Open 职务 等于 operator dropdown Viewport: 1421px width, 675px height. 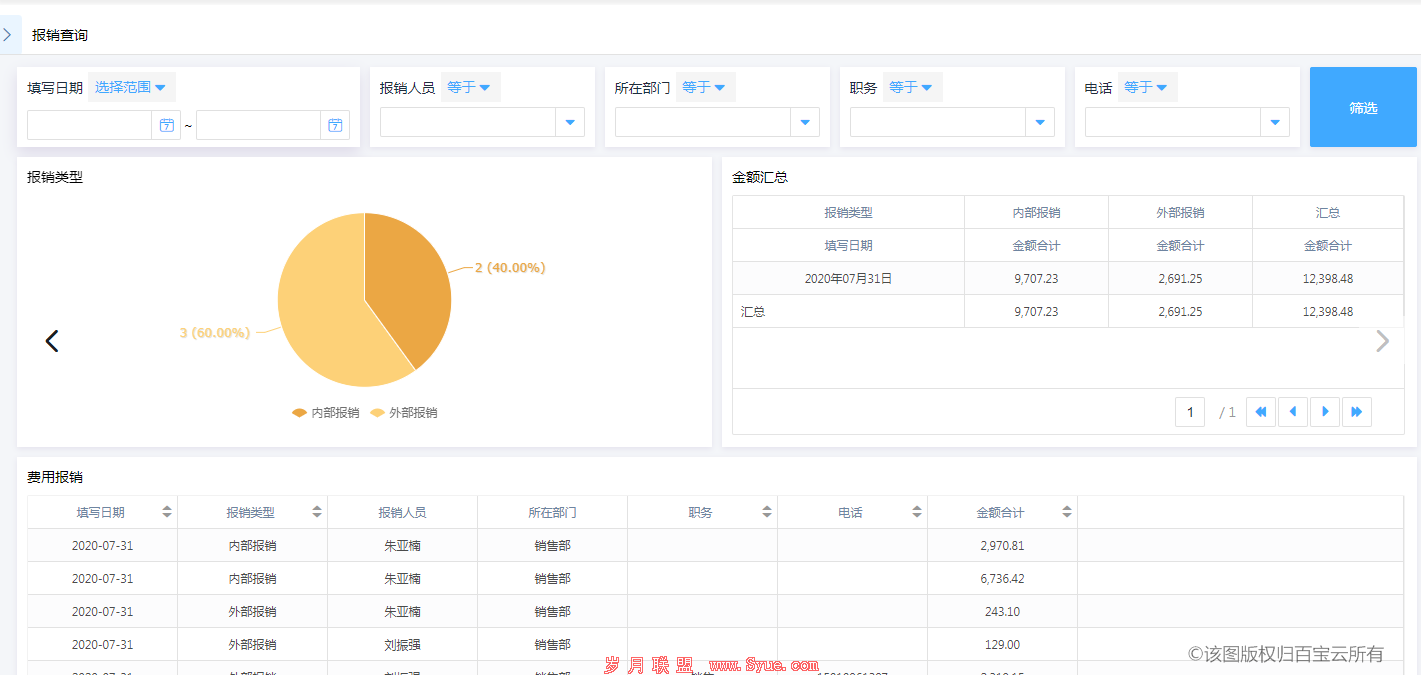click(911, 87)
